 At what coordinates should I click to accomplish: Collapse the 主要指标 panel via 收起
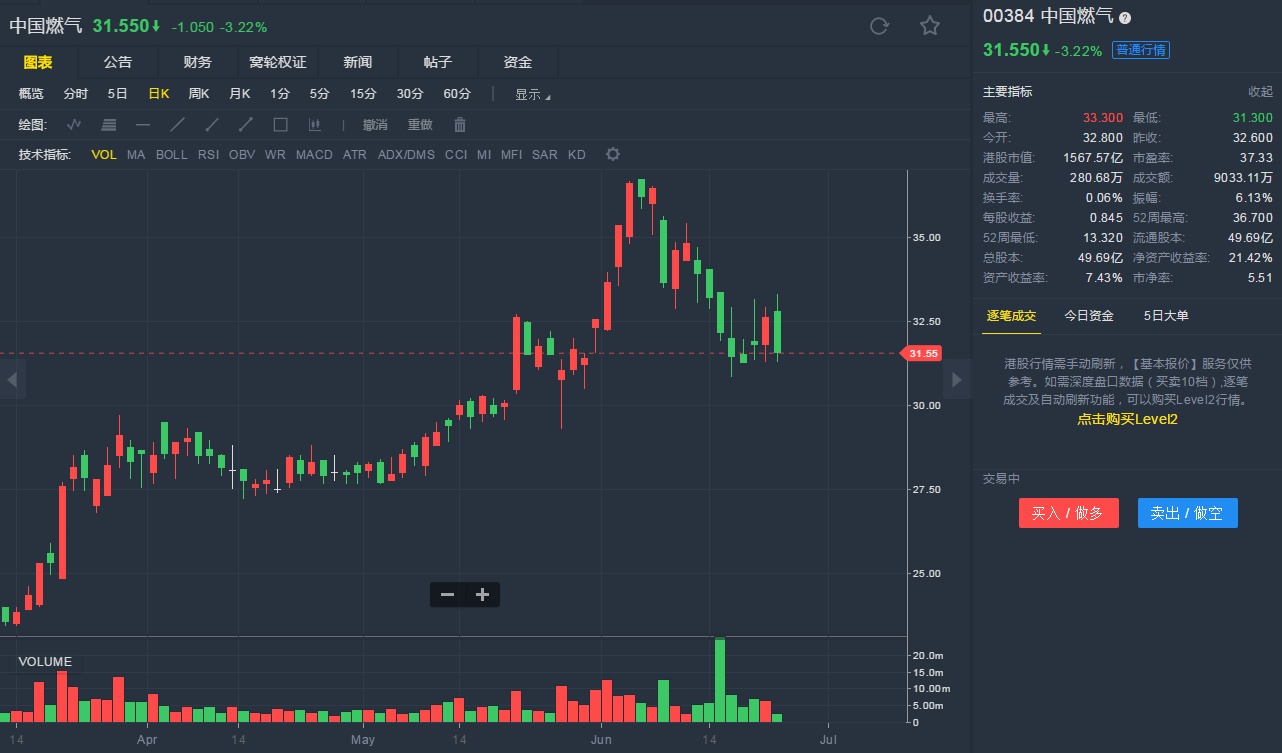coord(1260,91)
